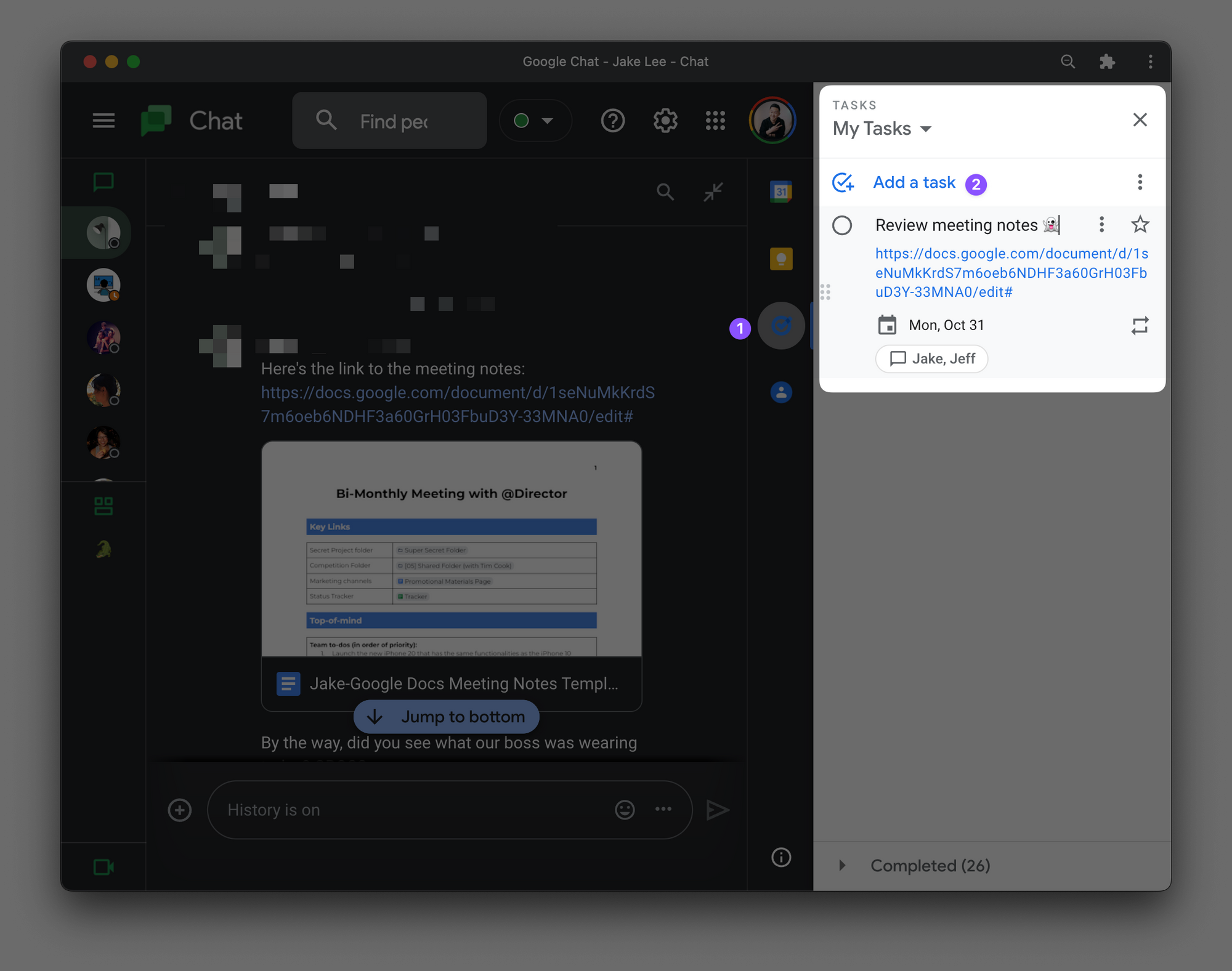Screen dimensions: 1232x971
Task: Open the Google apps grid
Action: [715, 121]
